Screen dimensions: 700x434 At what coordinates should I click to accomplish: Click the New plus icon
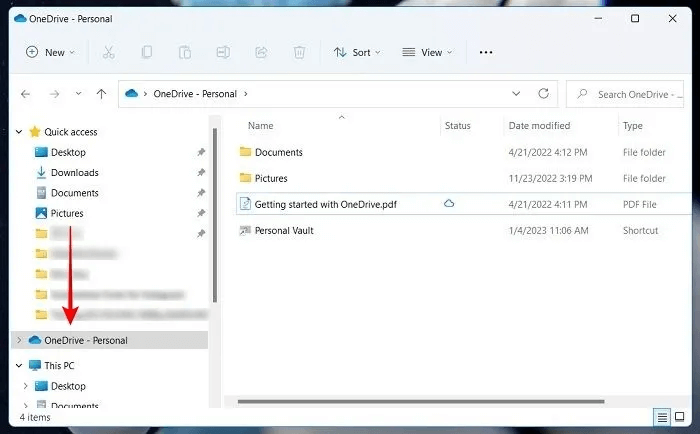pos(32,52)
